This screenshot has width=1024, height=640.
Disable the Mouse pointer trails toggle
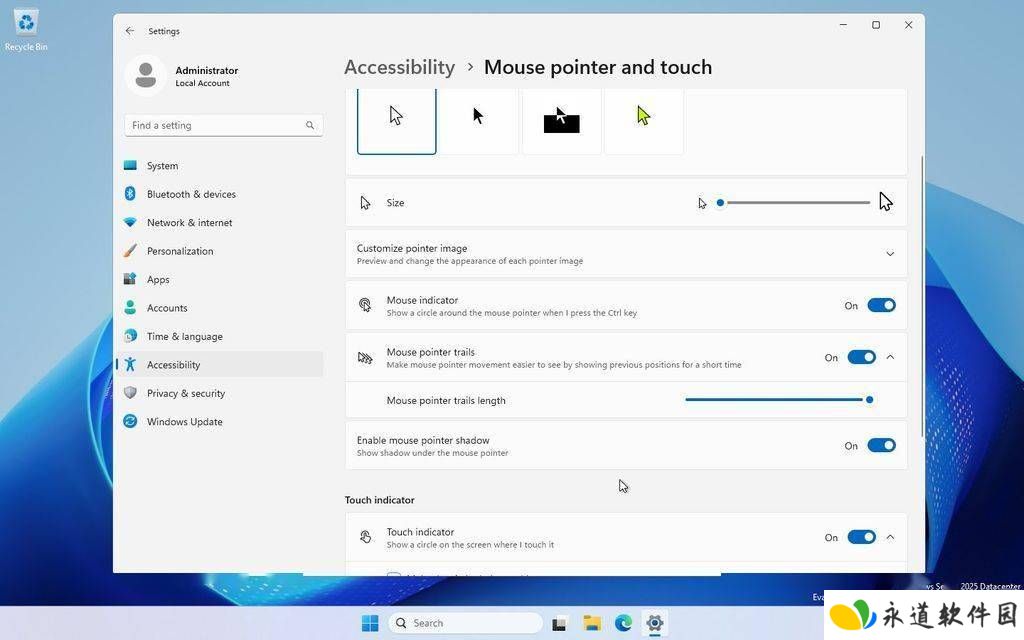[x=861, y=357]
